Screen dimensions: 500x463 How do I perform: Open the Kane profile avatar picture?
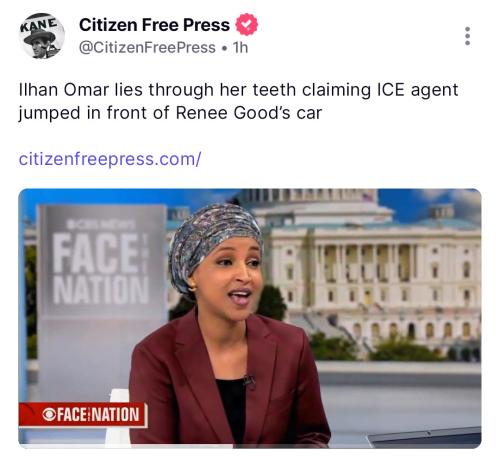(42, 36)
